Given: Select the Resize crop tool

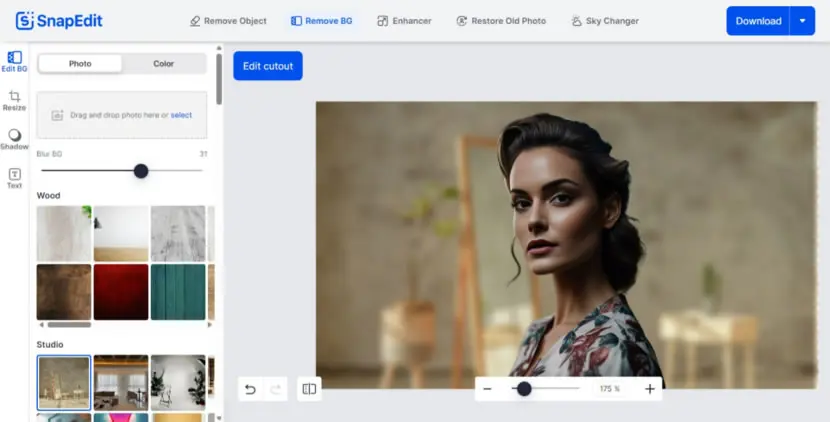Looking at the screenshot, I should click(x=14, y=100).
